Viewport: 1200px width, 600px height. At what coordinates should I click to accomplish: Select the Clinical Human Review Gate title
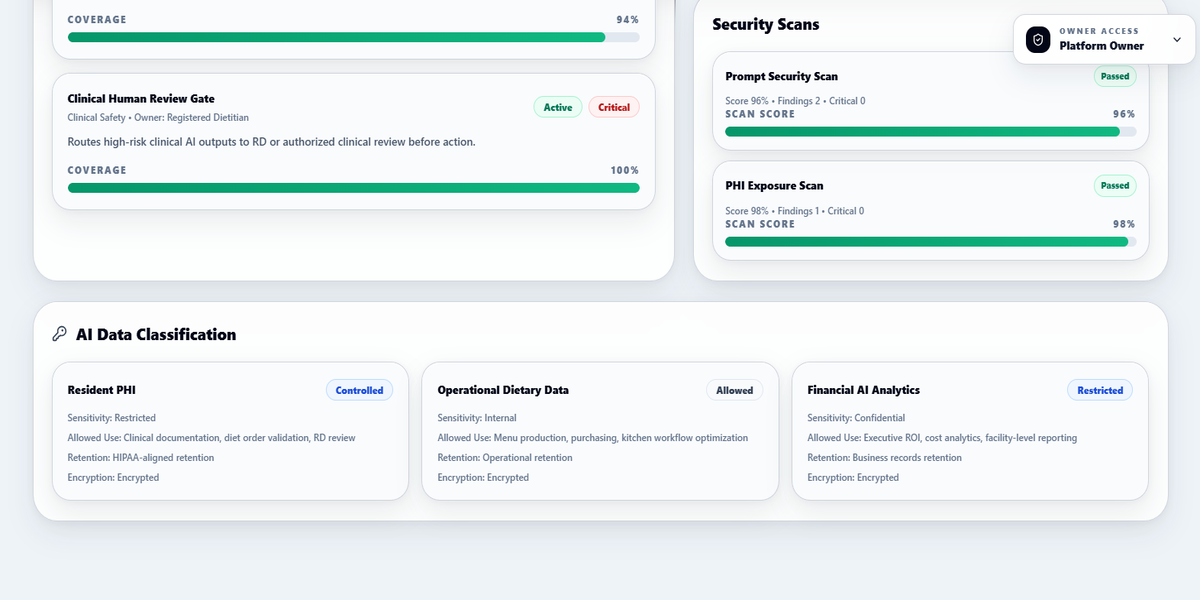pos(141,99)
